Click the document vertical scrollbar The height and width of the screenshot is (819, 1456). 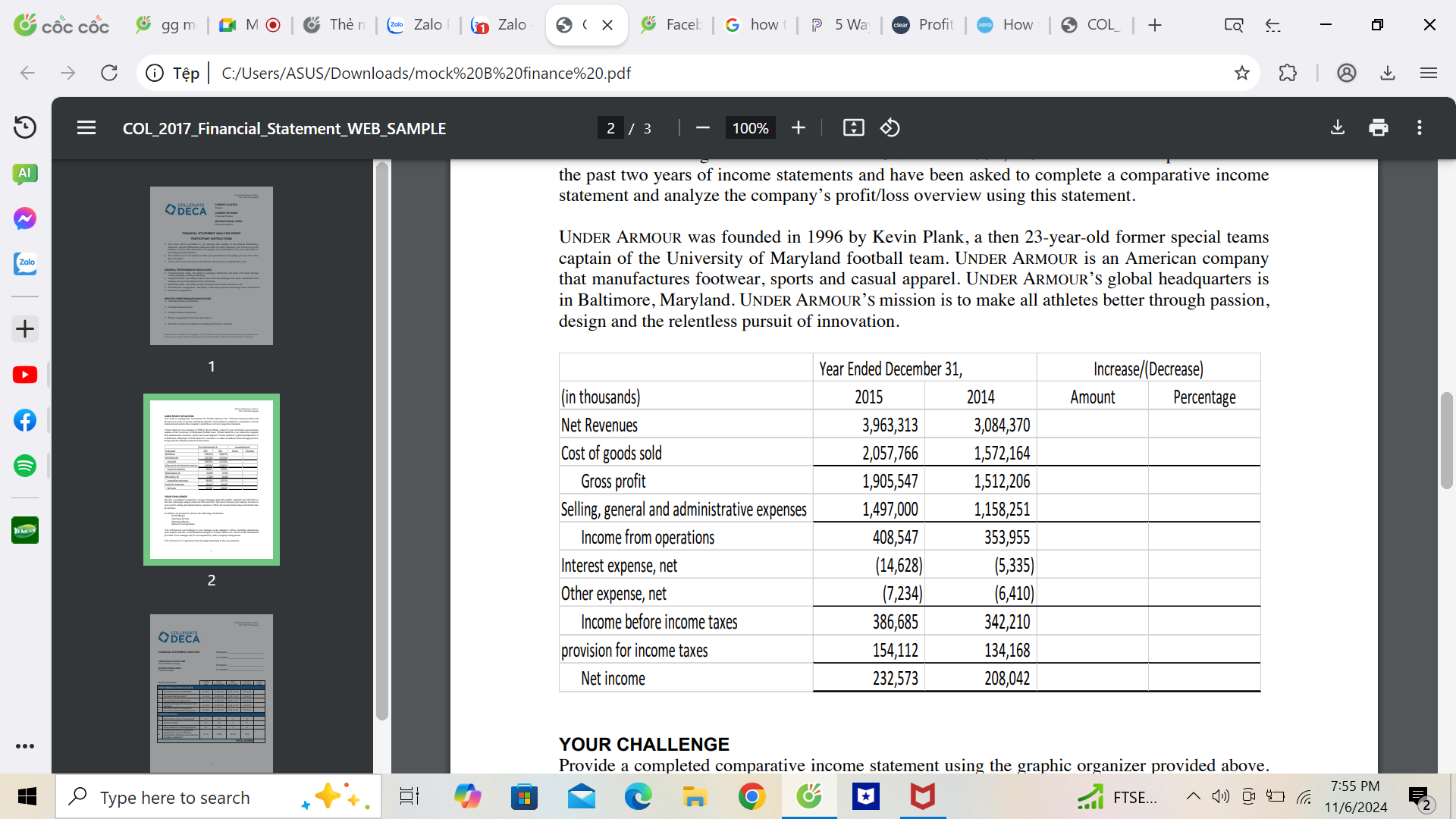[x=1447, y=441]
